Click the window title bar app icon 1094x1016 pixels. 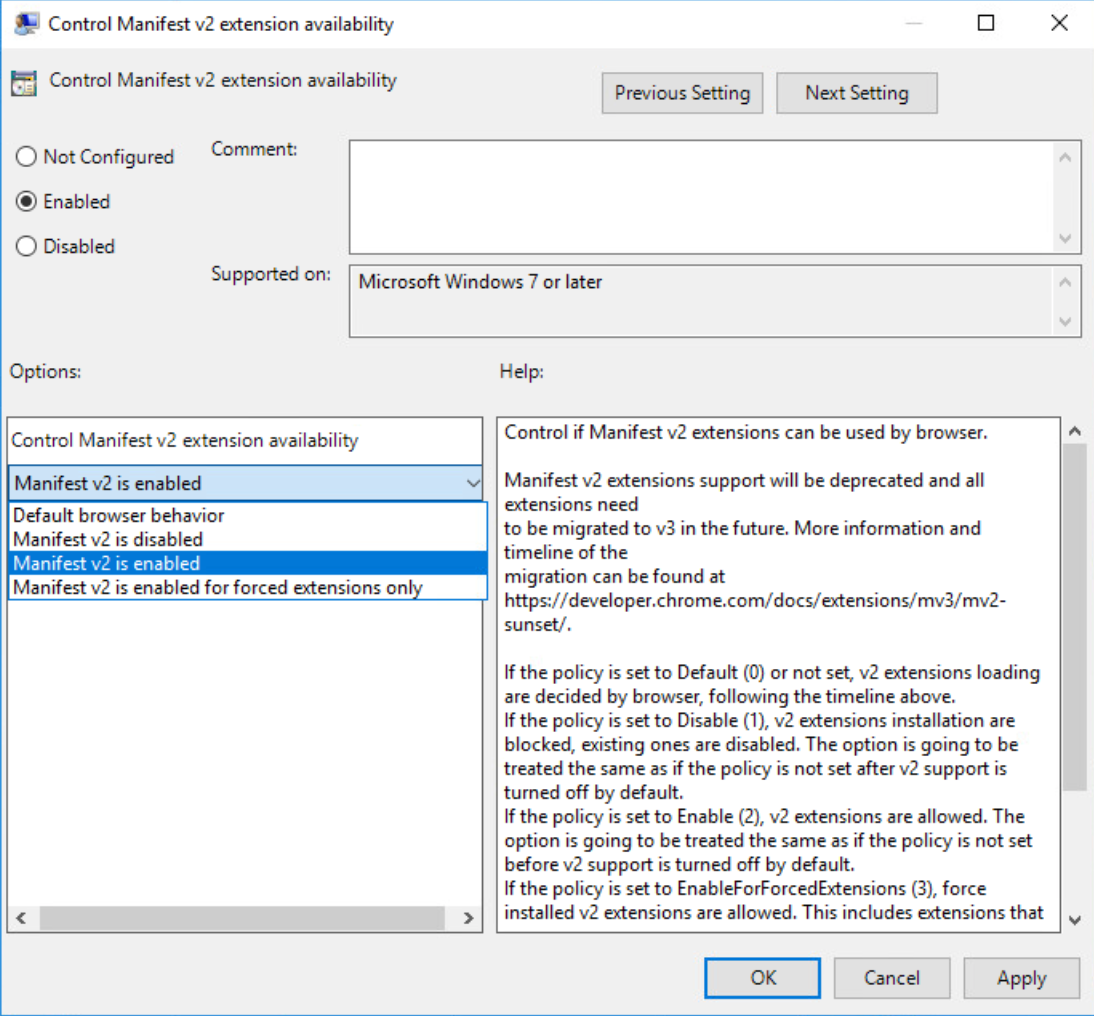tap(26, 24)
